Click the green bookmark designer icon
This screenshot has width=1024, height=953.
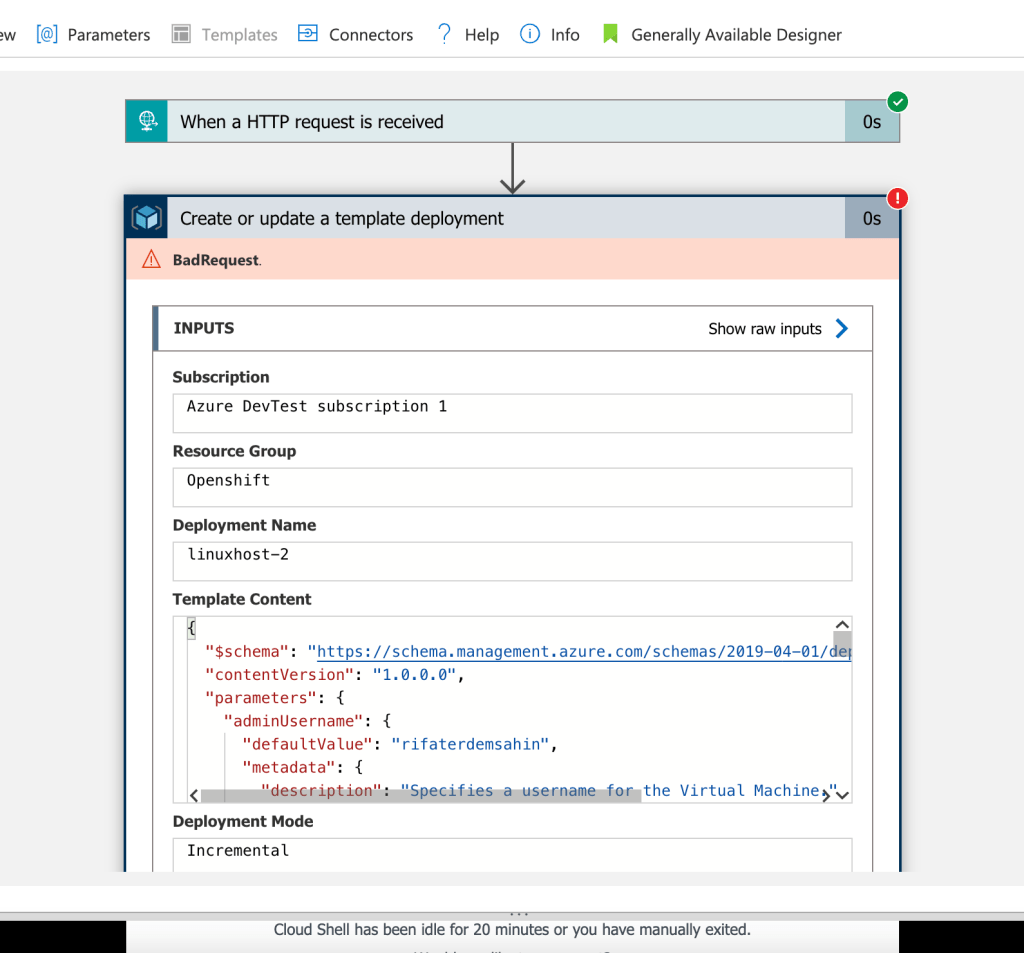click(611, 34)
